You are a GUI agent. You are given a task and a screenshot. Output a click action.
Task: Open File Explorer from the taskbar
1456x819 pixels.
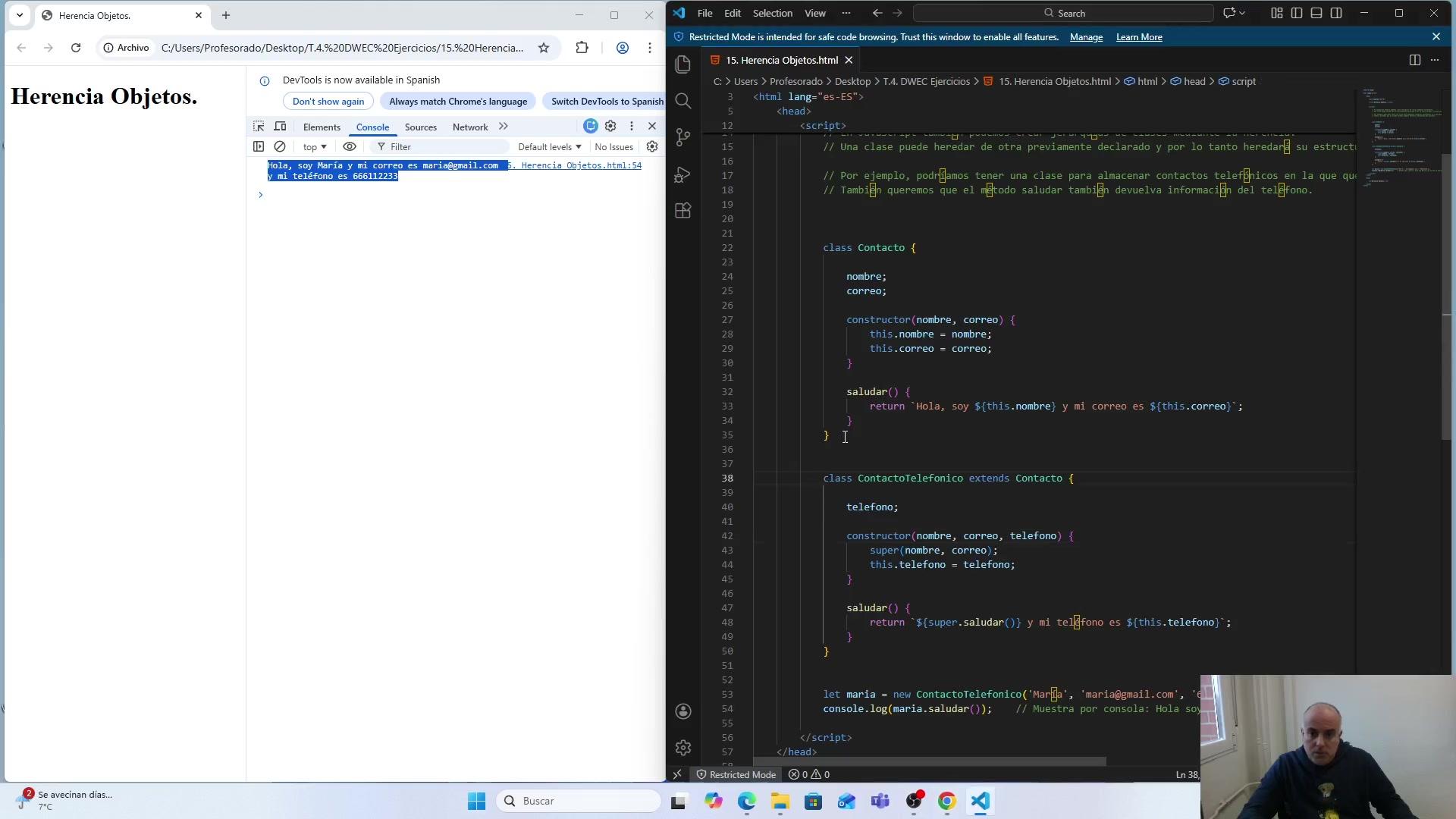[x=780, y=801]
